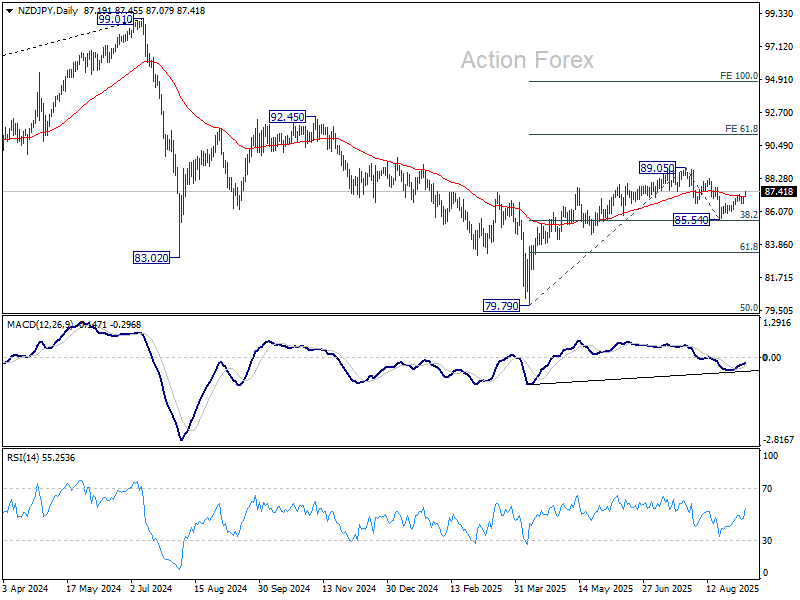Click the 31 Mar 2025 date label
Image resolution: width=800 pixels, height=600 pixels.
540,588
